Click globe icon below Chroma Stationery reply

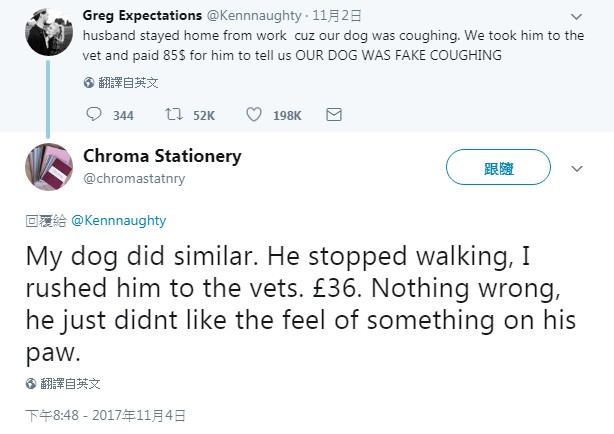click(31, 383)
